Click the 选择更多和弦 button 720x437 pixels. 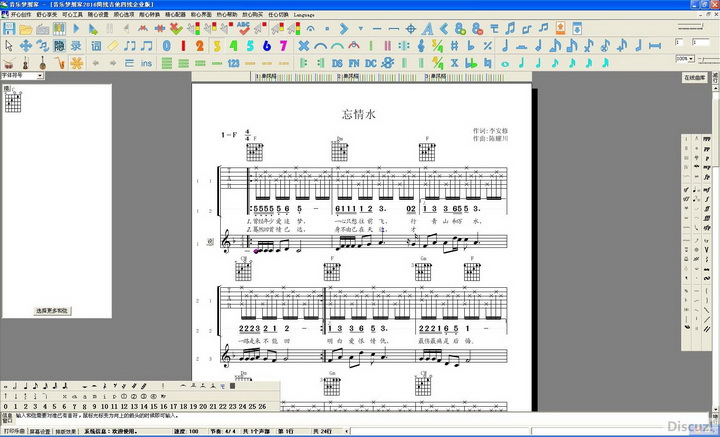(53, 311)
